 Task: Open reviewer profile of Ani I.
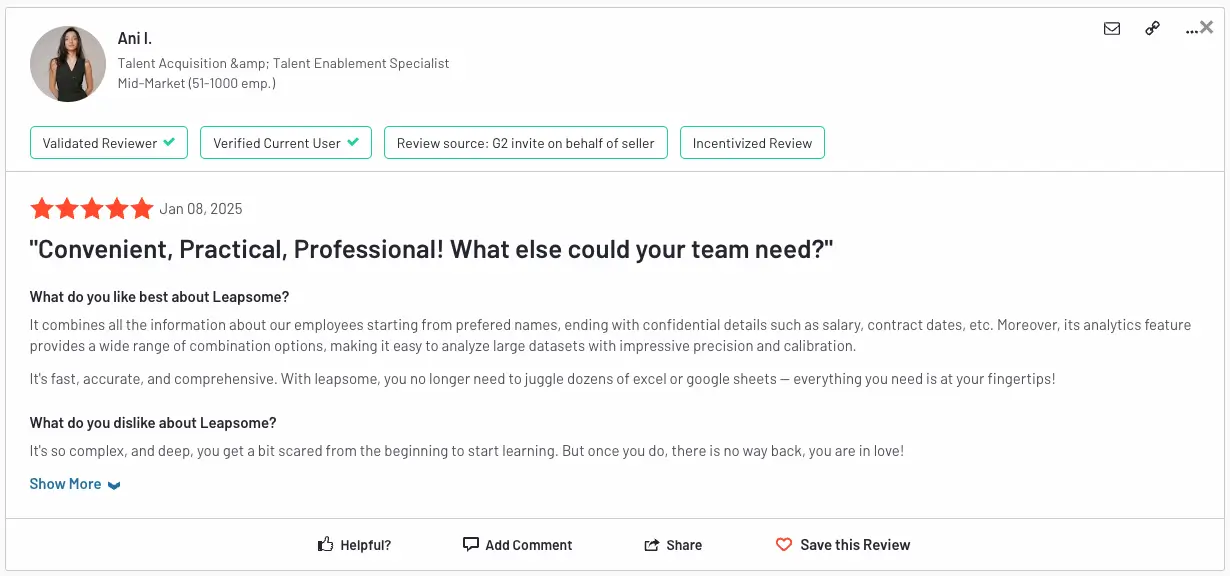pos(135,37)
